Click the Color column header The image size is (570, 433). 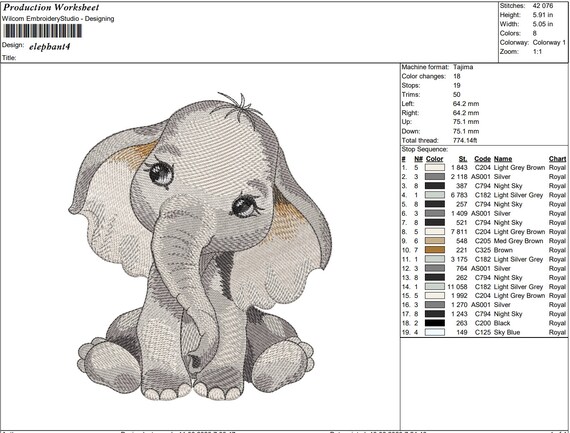pyautogui.click(x=434, y=159)
